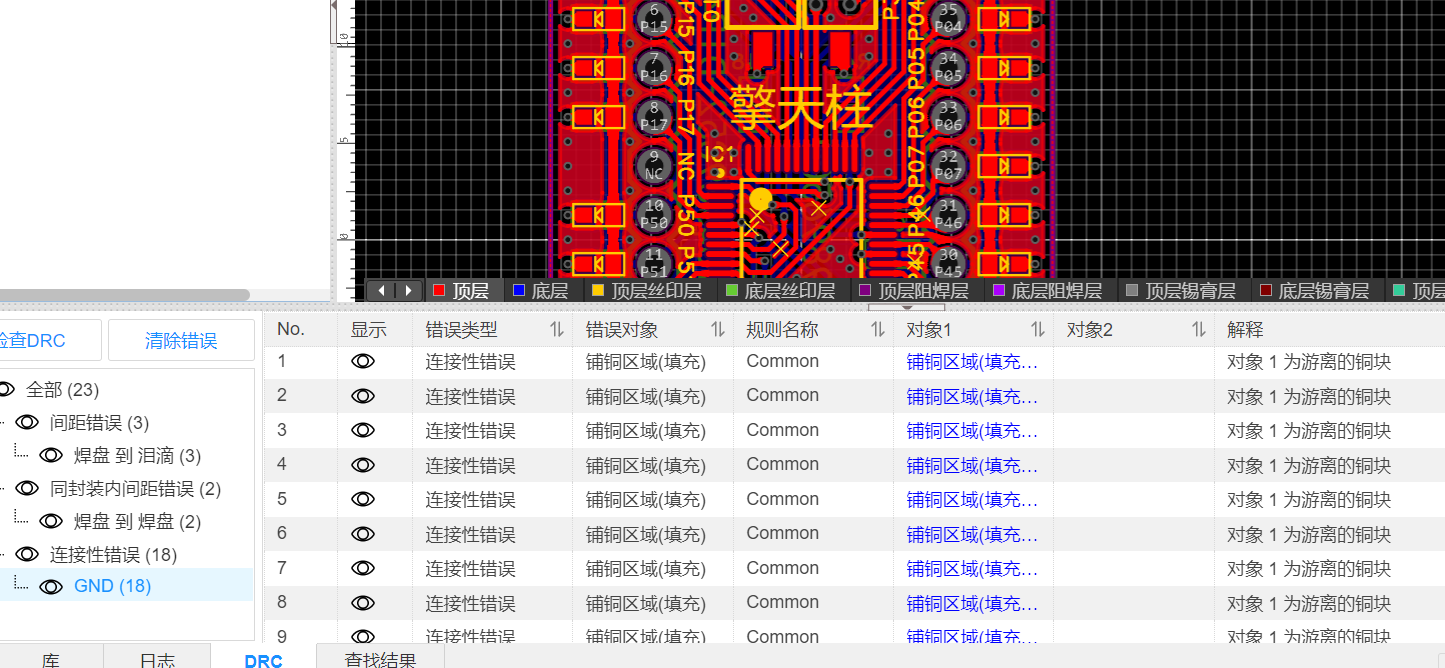
Task: Toggle eye icon for 连接性错误 (18)
Action: click(27, 555)
